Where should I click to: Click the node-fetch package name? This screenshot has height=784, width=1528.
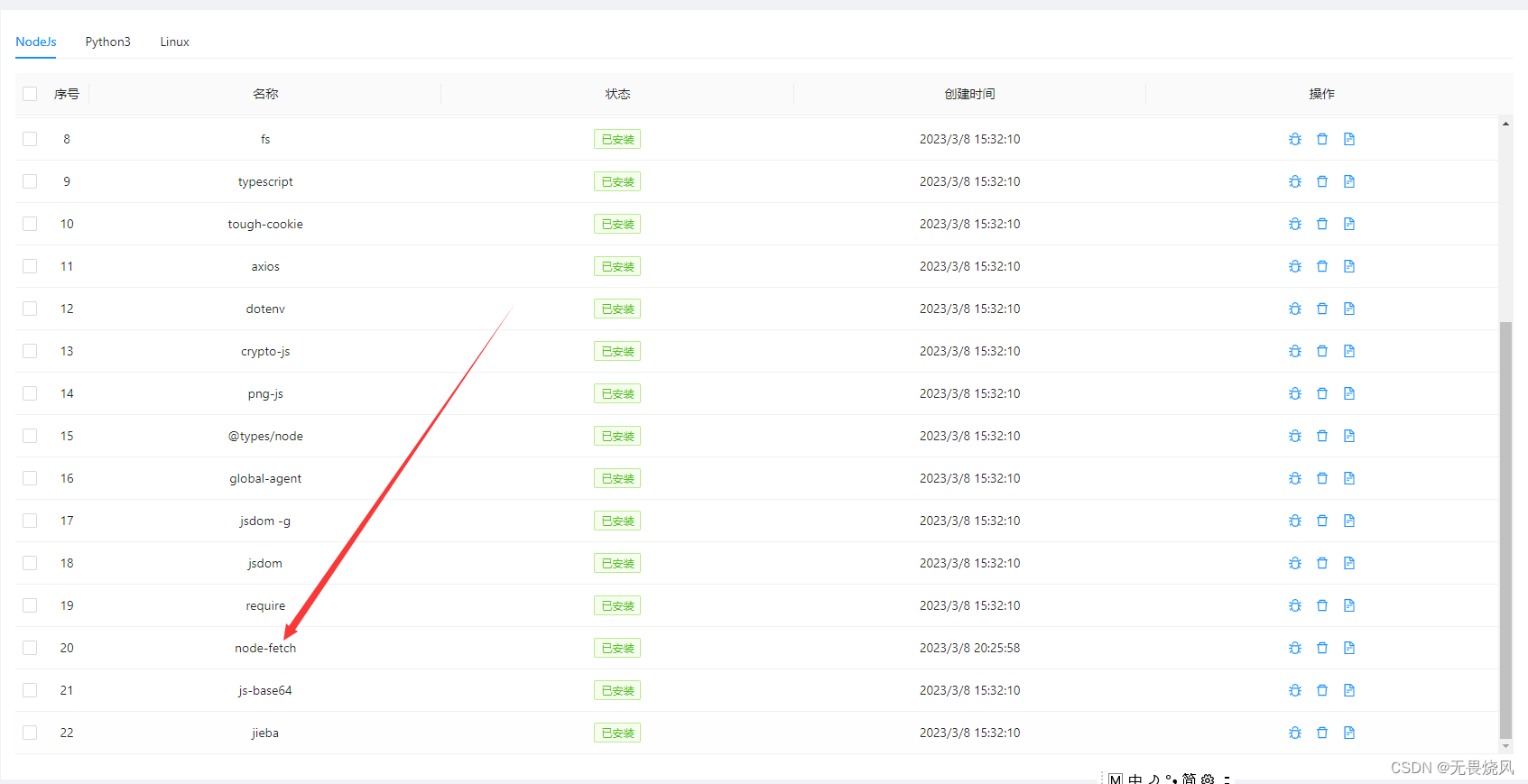pyautogui.click(x=265, y=648)
